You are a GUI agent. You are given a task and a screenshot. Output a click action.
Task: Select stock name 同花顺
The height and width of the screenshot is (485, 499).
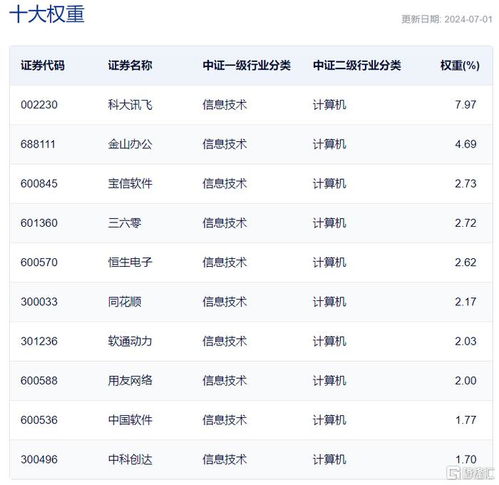[x=125, y=302]
